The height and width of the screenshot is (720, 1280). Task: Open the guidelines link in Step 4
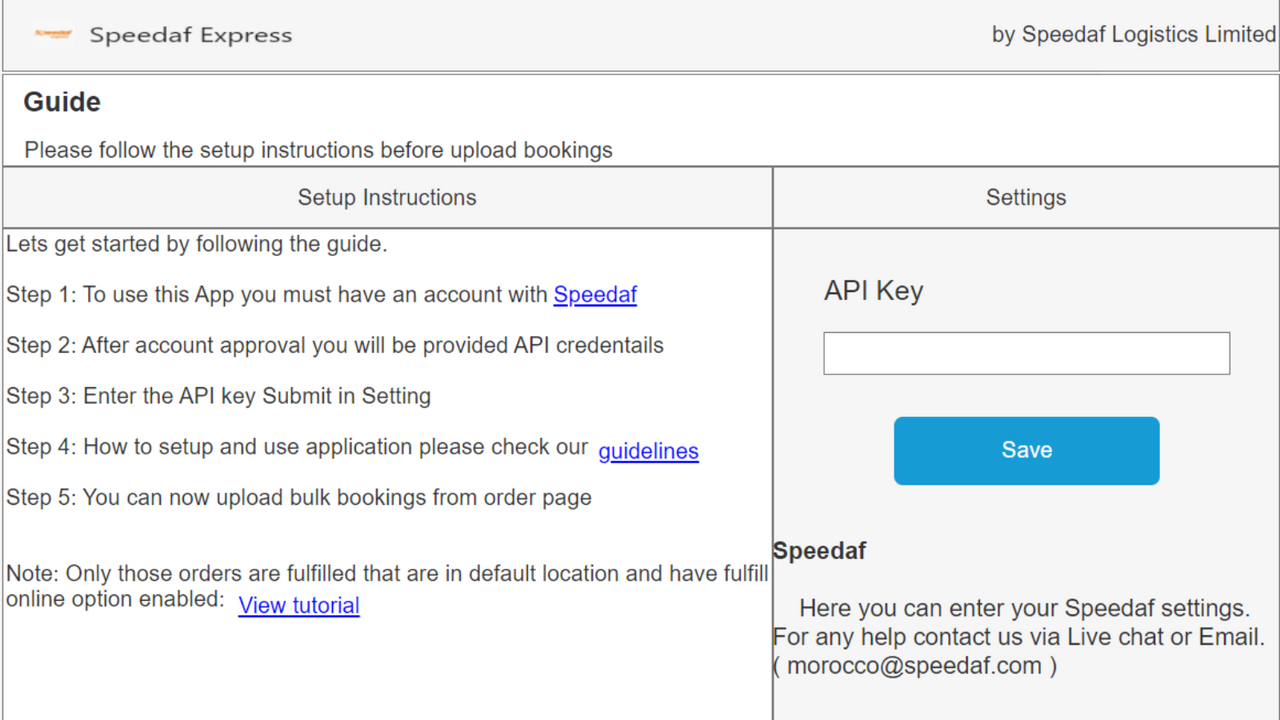point(648,451)
